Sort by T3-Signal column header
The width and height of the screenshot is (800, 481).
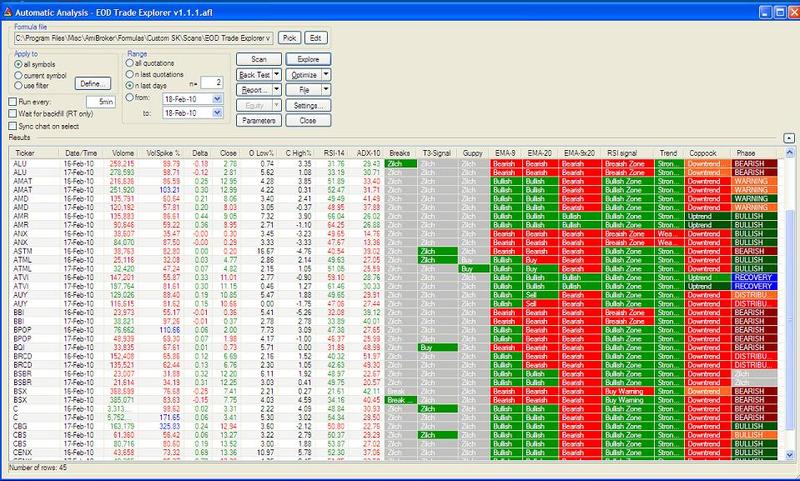(x=437, y=153)
